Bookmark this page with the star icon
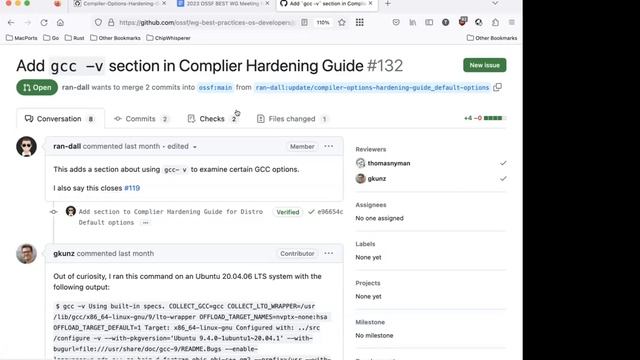This screenshot has height=360, width=640. click(x=342, y=22)
